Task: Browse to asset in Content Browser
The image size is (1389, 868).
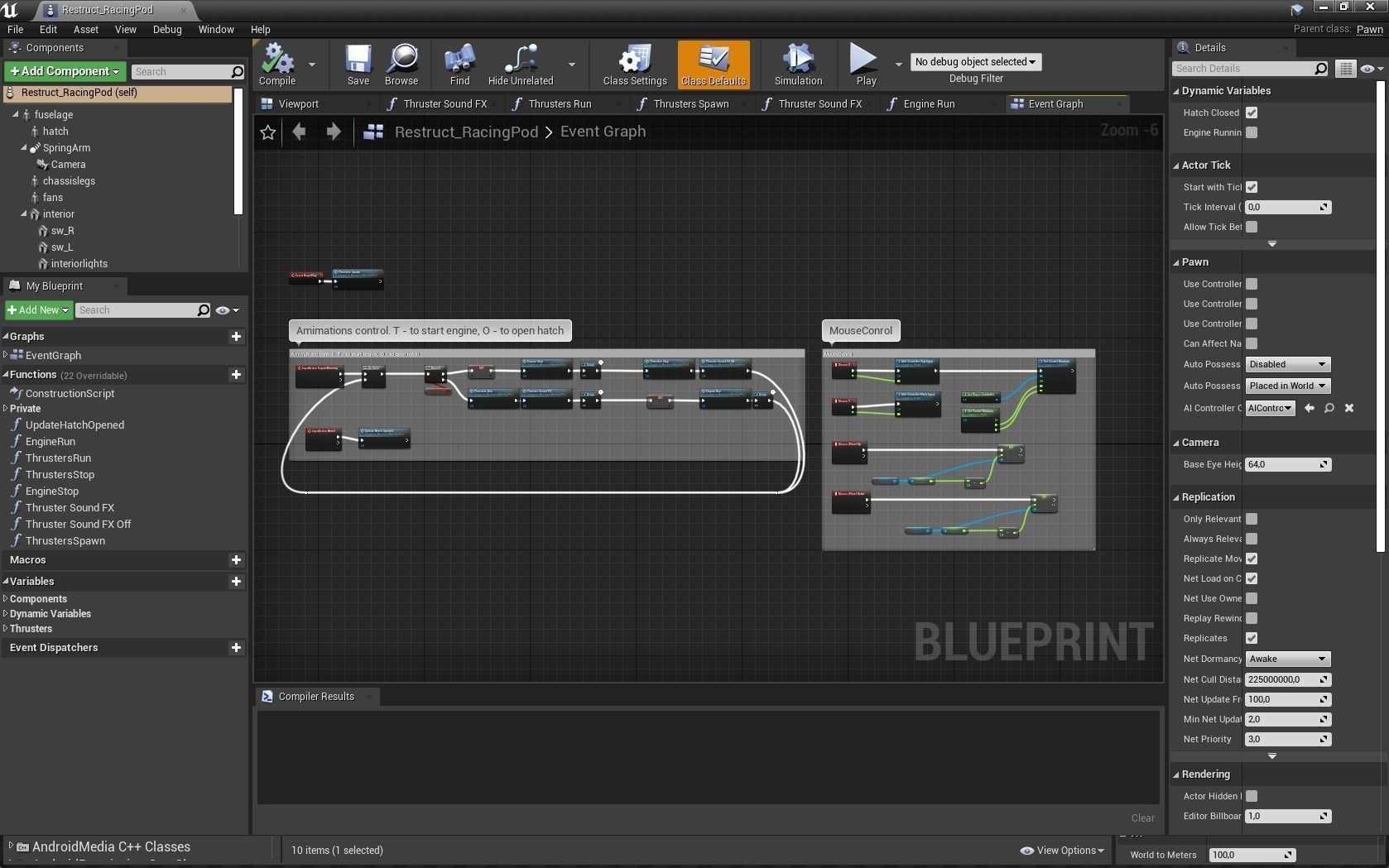Action: click(401, 65)
